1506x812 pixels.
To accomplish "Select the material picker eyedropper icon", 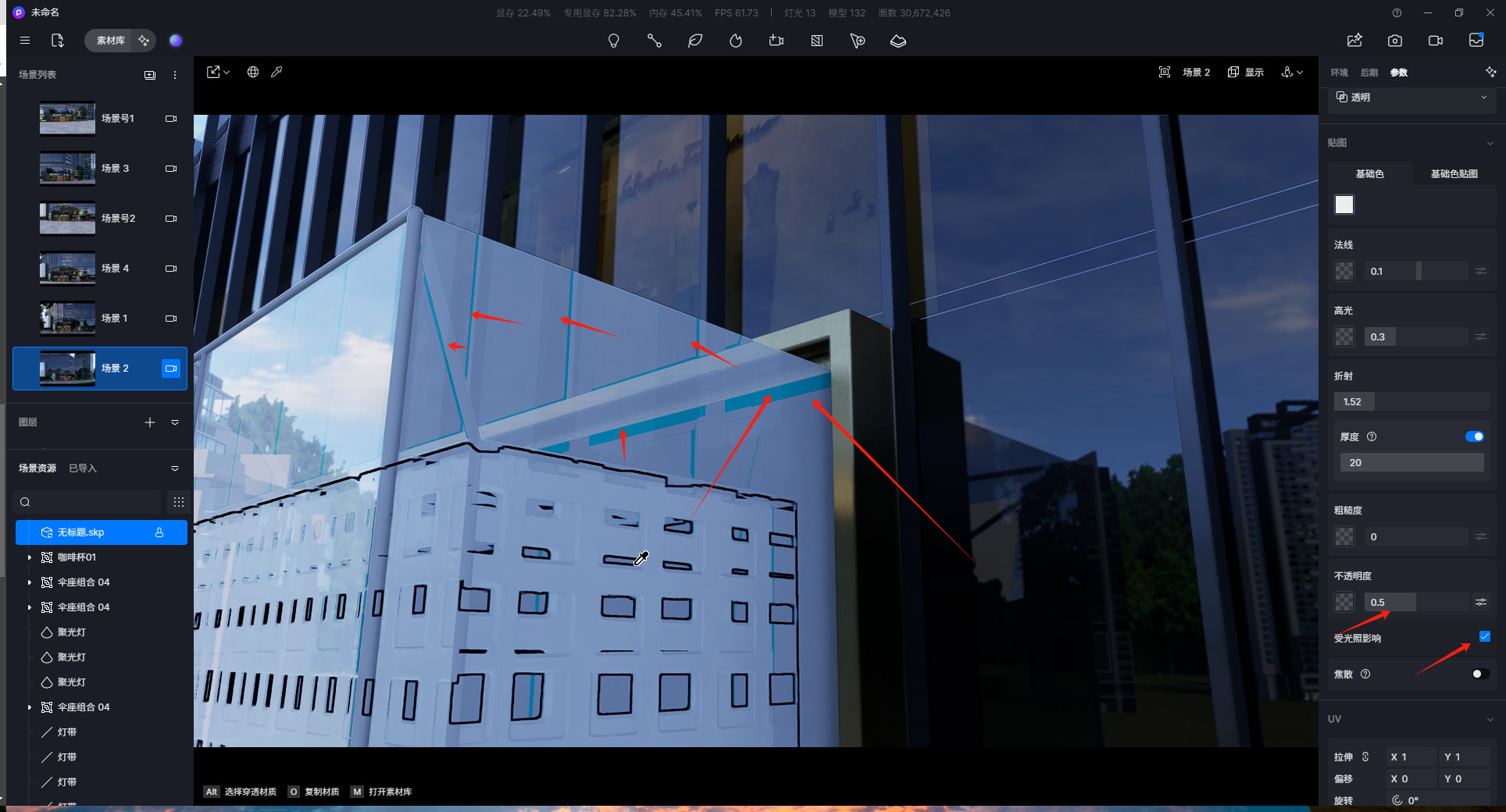I will pos(277,72).
